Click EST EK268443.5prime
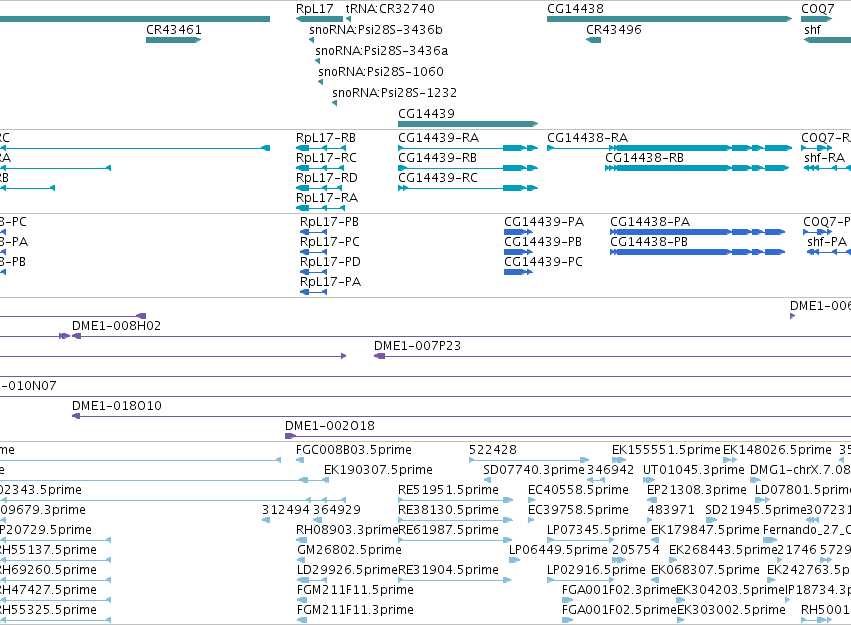Screen dimensions: 851x625 [x=723, y=550]
